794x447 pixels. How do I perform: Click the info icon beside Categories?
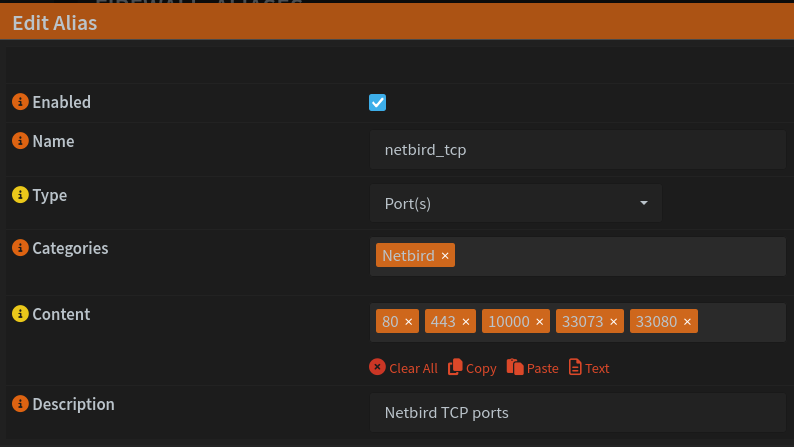click(x=19, y=248)
